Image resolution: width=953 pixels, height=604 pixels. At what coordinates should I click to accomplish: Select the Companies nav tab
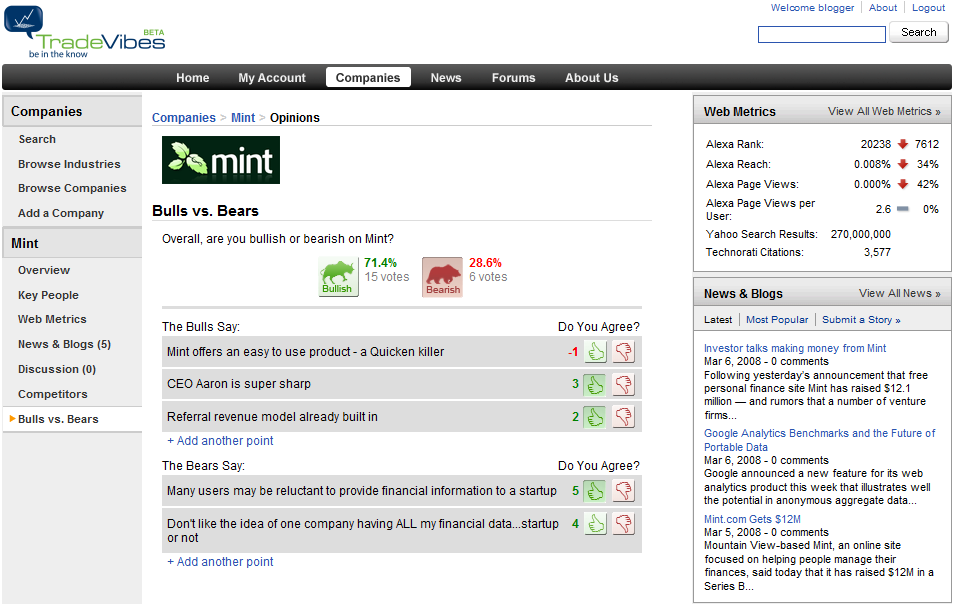click(368, 78)
